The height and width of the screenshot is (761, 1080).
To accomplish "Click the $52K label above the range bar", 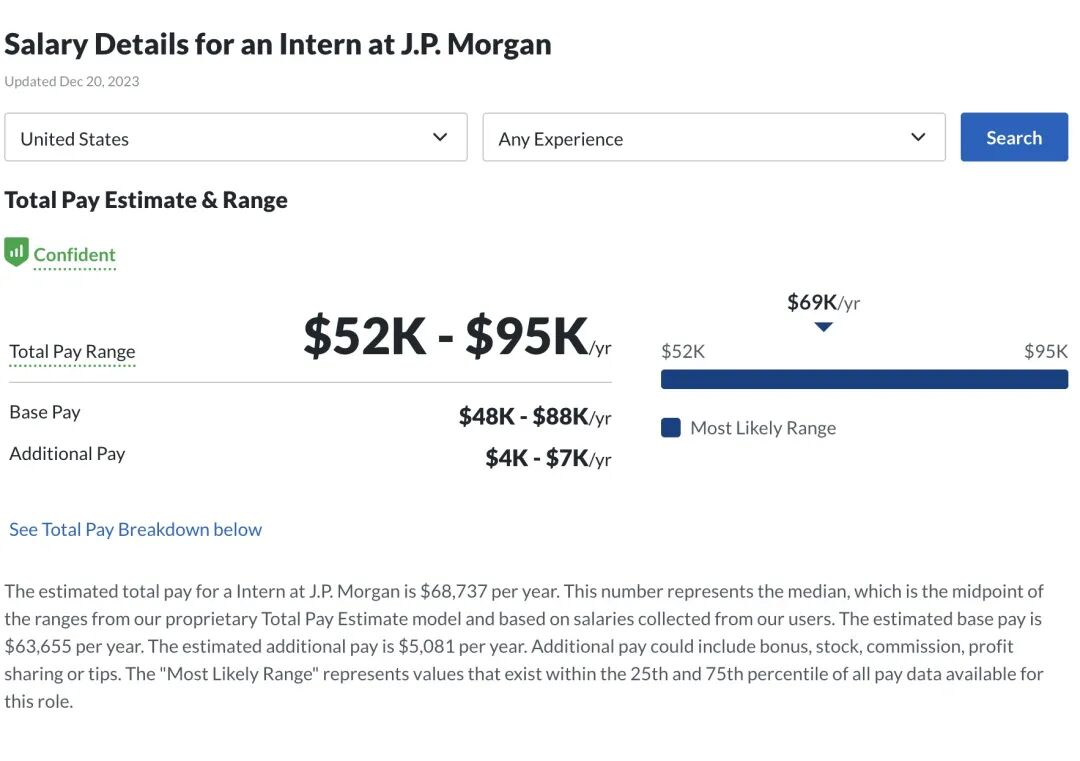I will (x=683, y=351).
